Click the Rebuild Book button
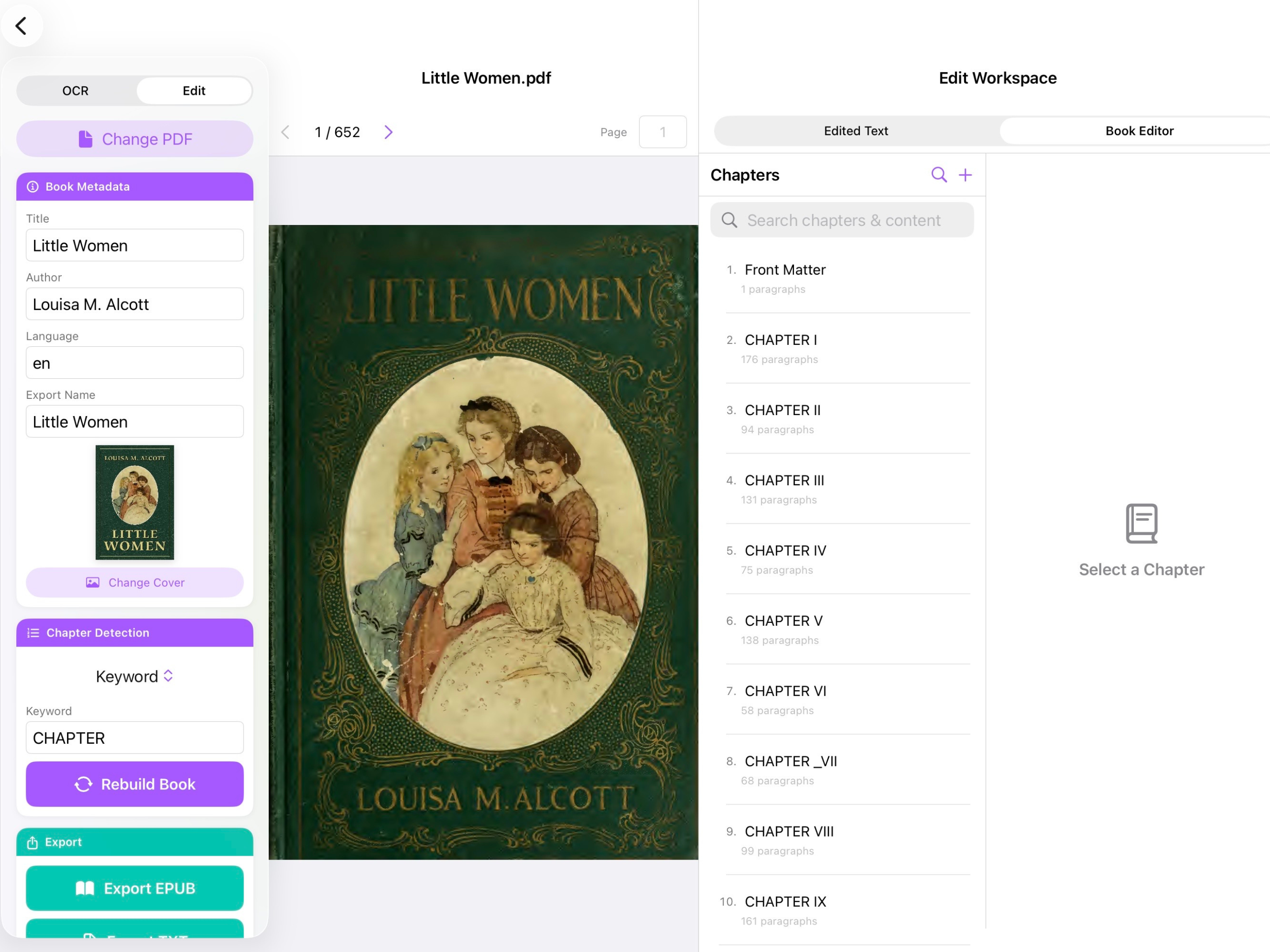The image size is (1270, 952). [x=134, y=784]
